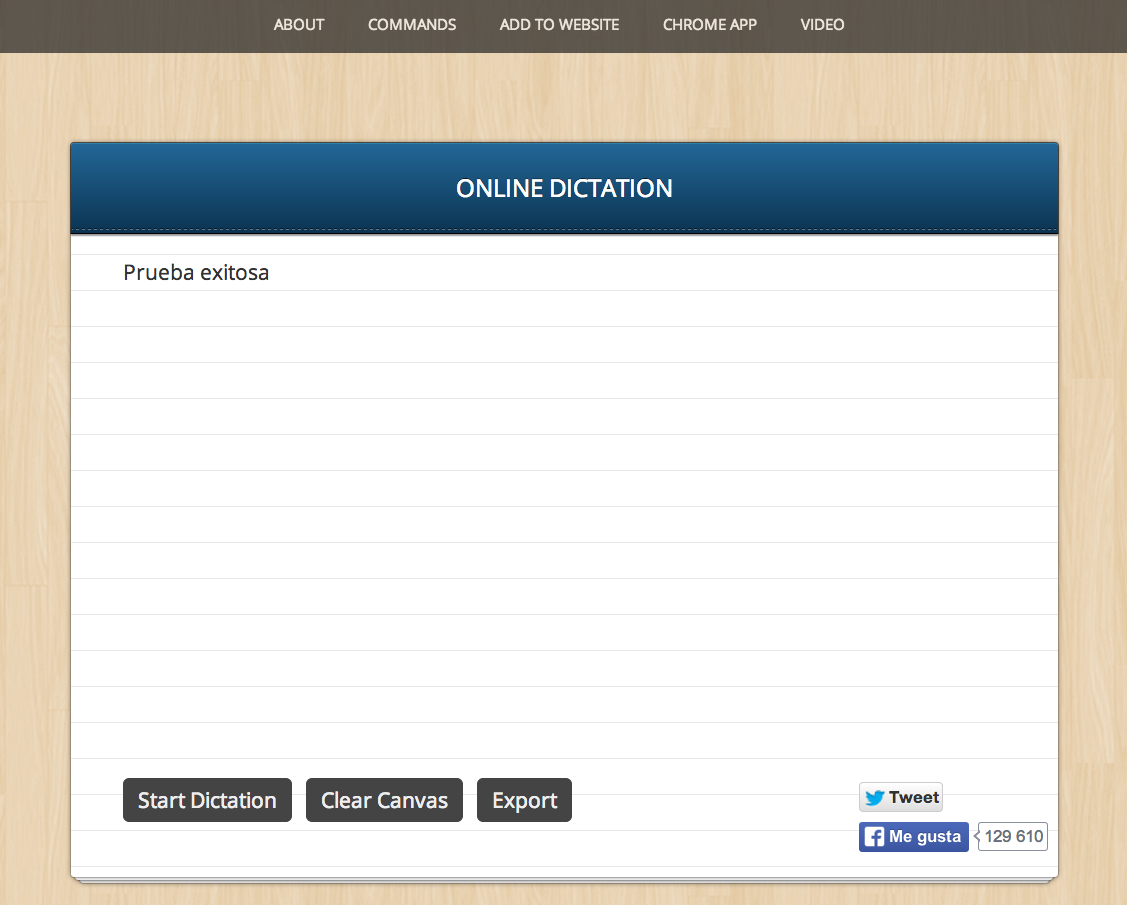Click the Twitter bird icon
This screenshot has width=1127, height=905.
(874, 798)
